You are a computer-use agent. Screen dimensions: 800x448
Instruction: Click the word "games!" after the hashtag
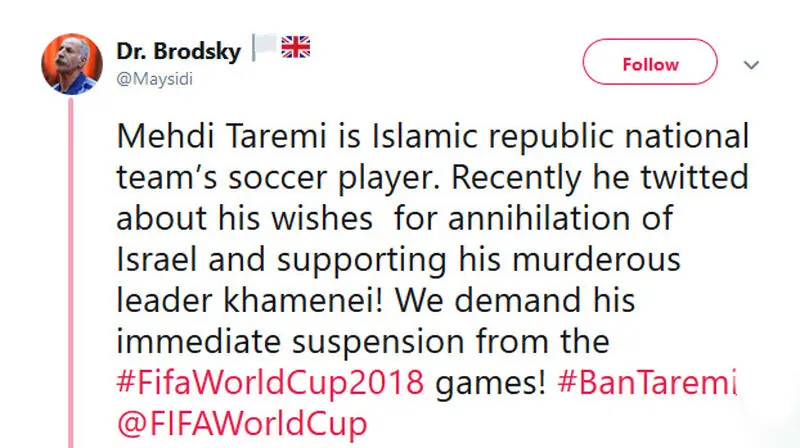[x=491, y=383]
